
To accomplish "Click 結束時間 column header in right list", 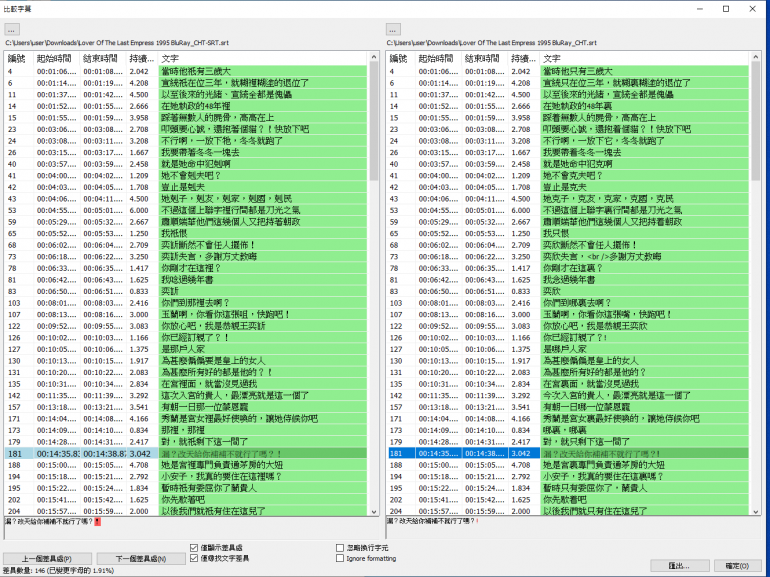I will pos(485,58).
